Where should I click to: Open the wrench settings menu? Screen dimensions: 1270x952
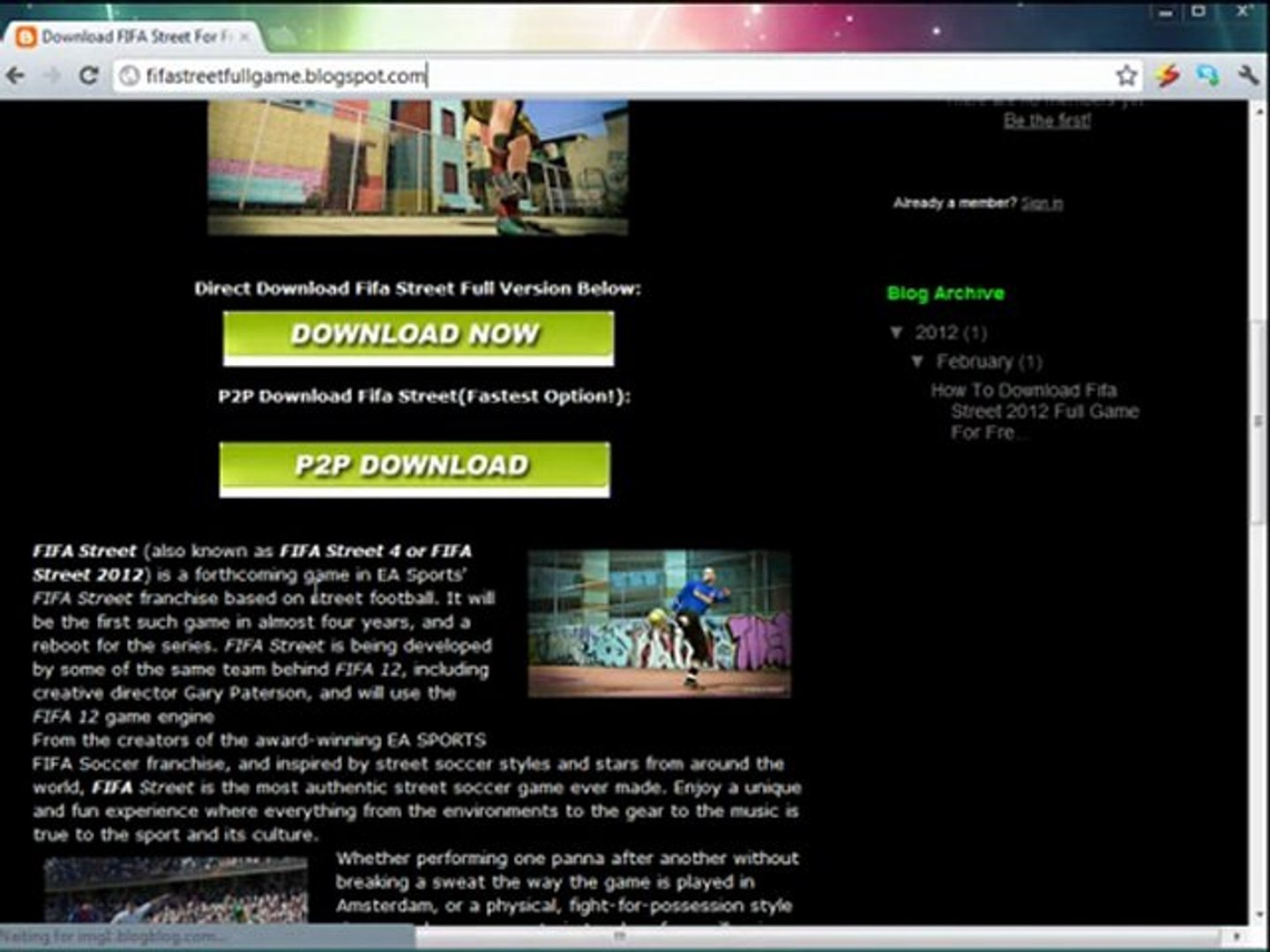click(1248, 76)
